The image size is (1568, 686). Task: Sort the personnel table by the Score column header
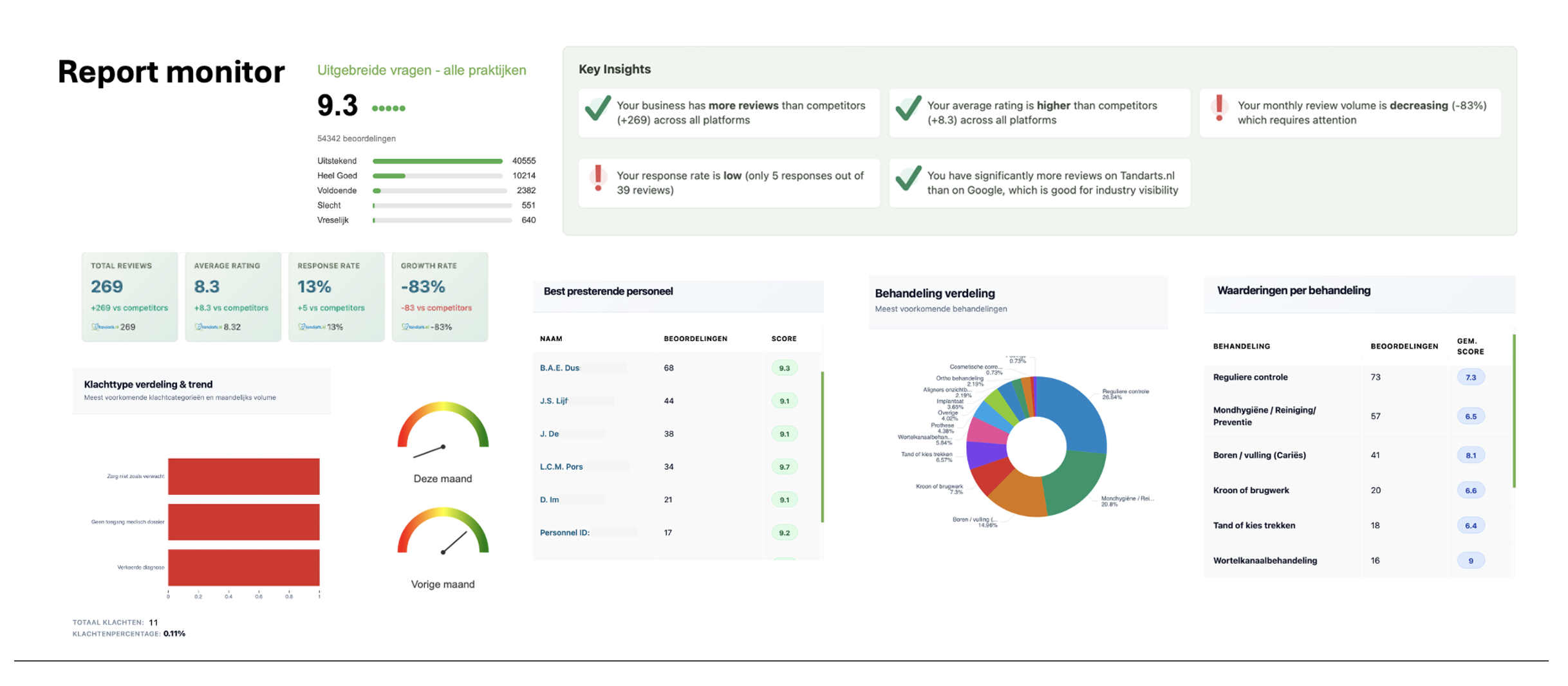783,338
